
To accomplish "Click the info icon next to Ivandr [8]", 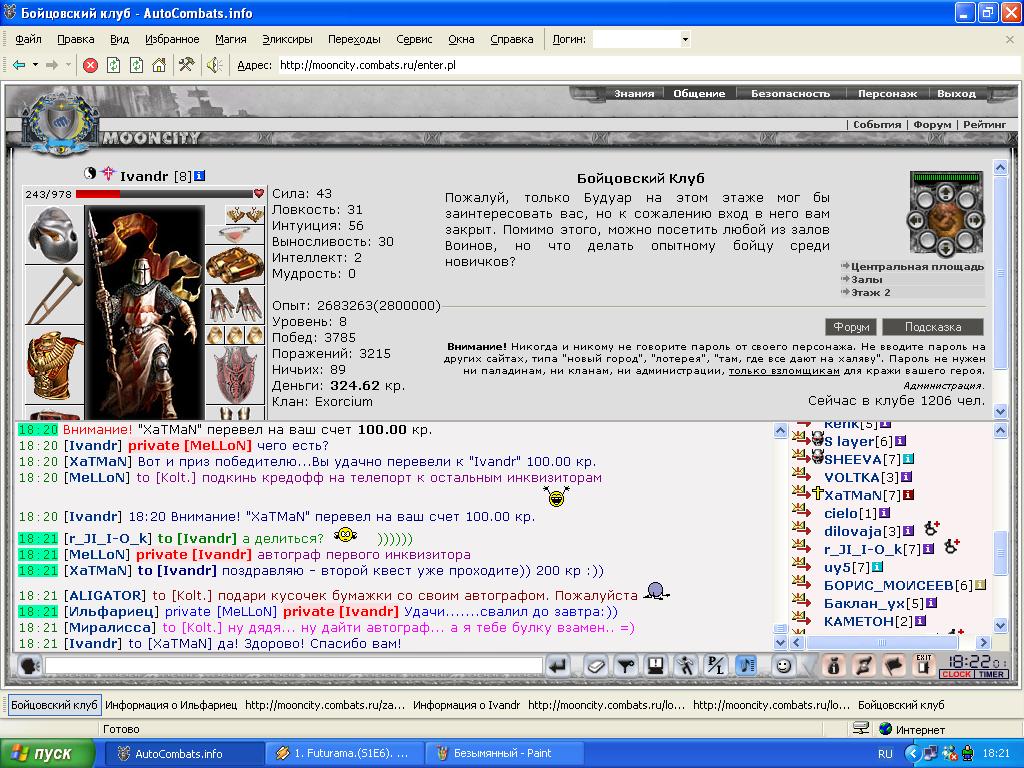I will point(200,176).
